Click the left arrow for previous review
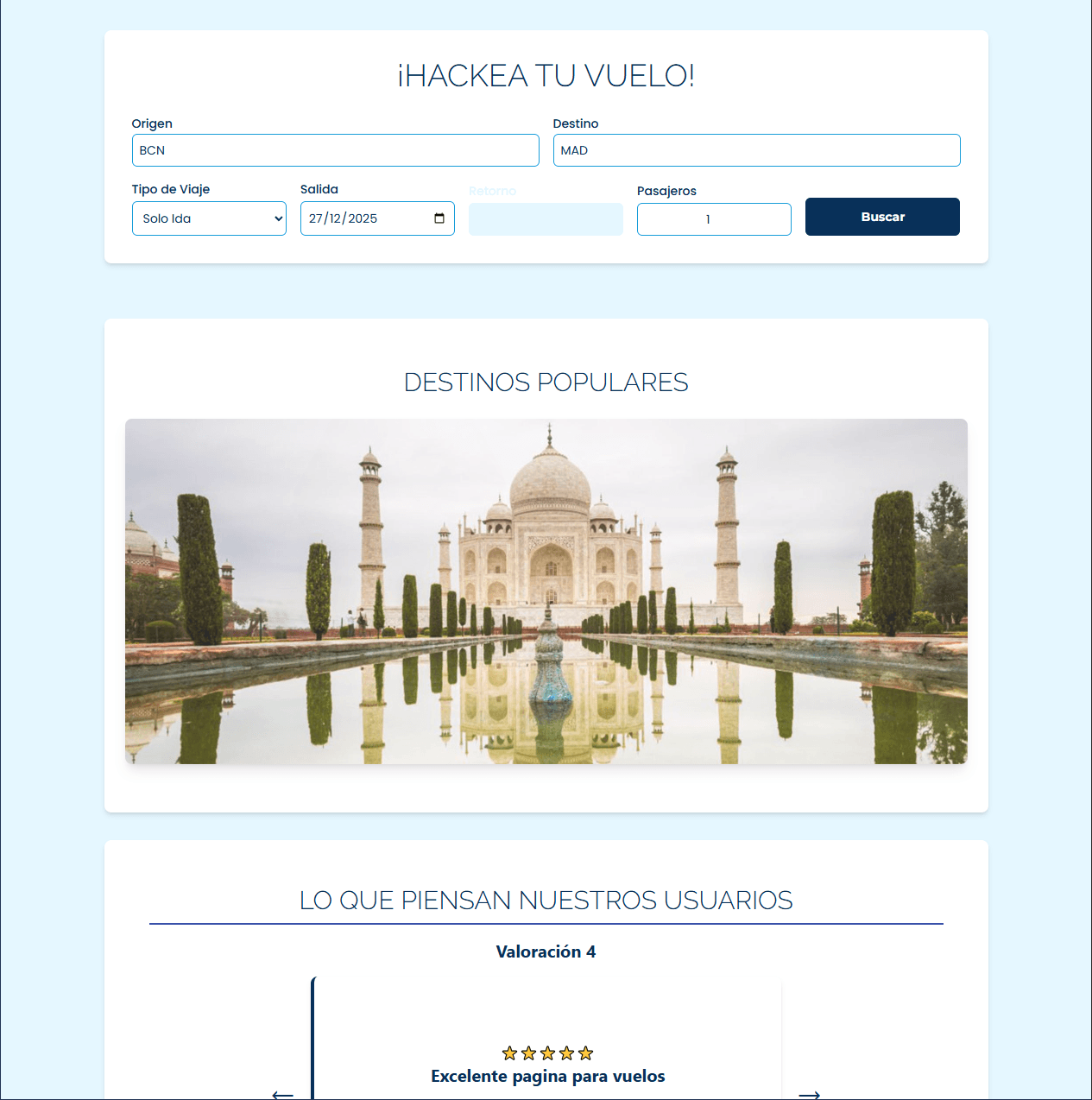1092x1100 pixels. (x=282, y=1094)
